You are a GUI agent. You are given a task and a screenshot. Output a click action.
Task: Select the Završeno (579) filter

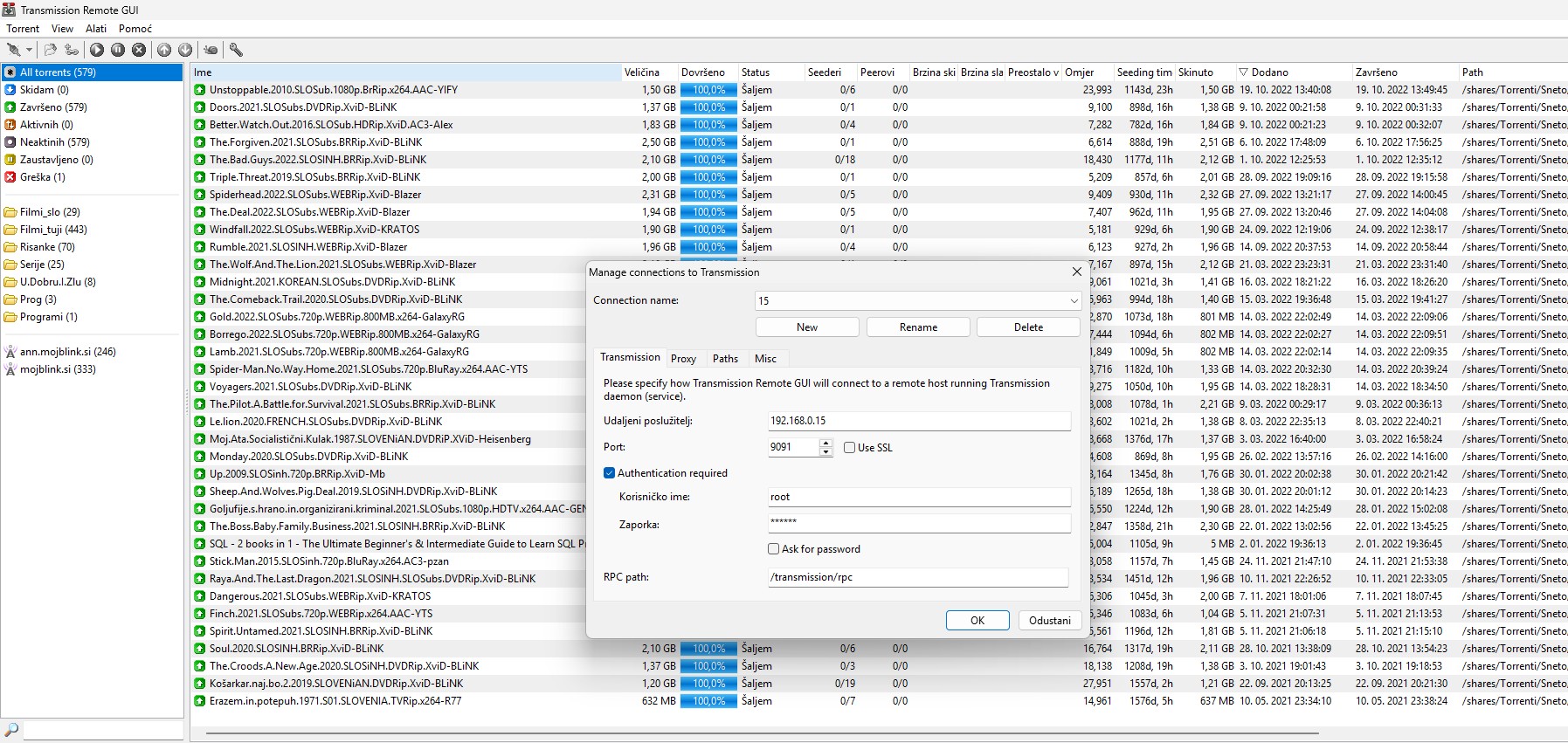point(92,107)
